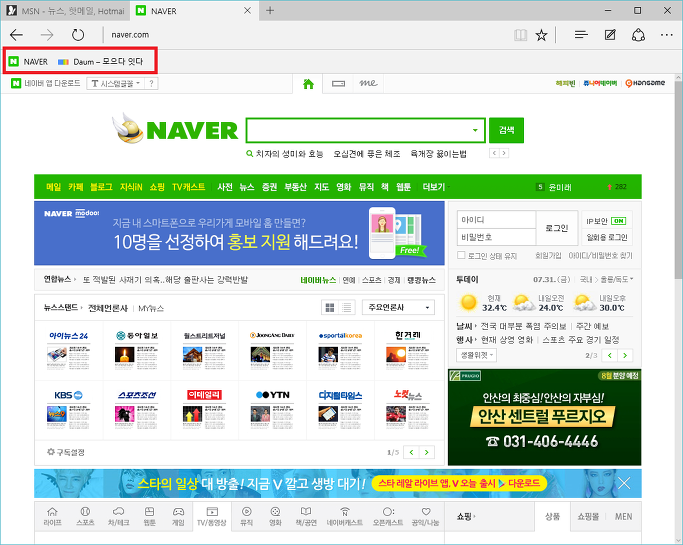Image resolution: width=683 pixels, height=545 pixels.
Task: Click the page vertical scrollbar thumb
Action: (x=678, y=181)
